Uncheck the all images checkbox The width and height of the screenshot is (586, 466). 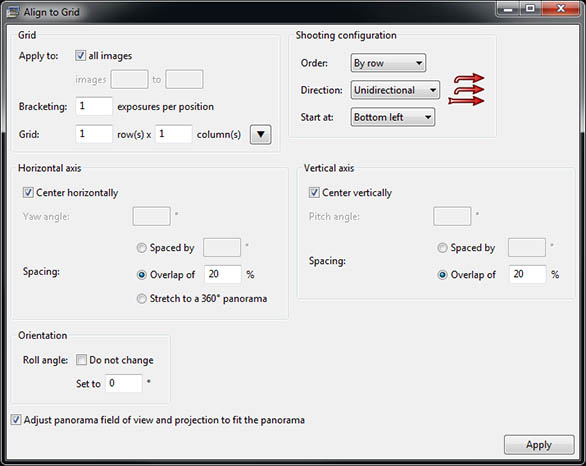click(x=80, y=56)
